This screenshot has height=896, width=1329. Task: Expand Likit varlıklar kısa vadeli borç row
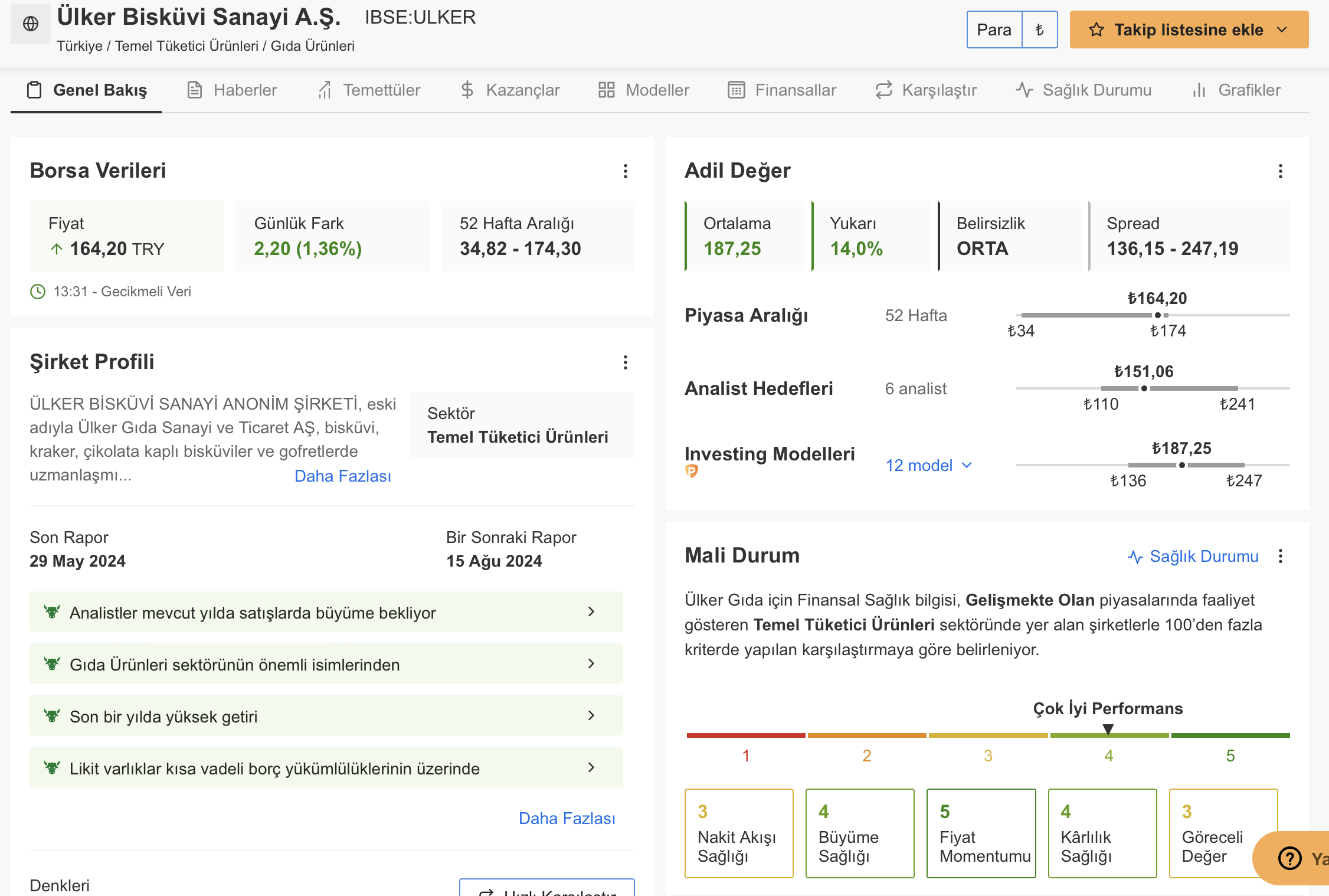(326, 768)
